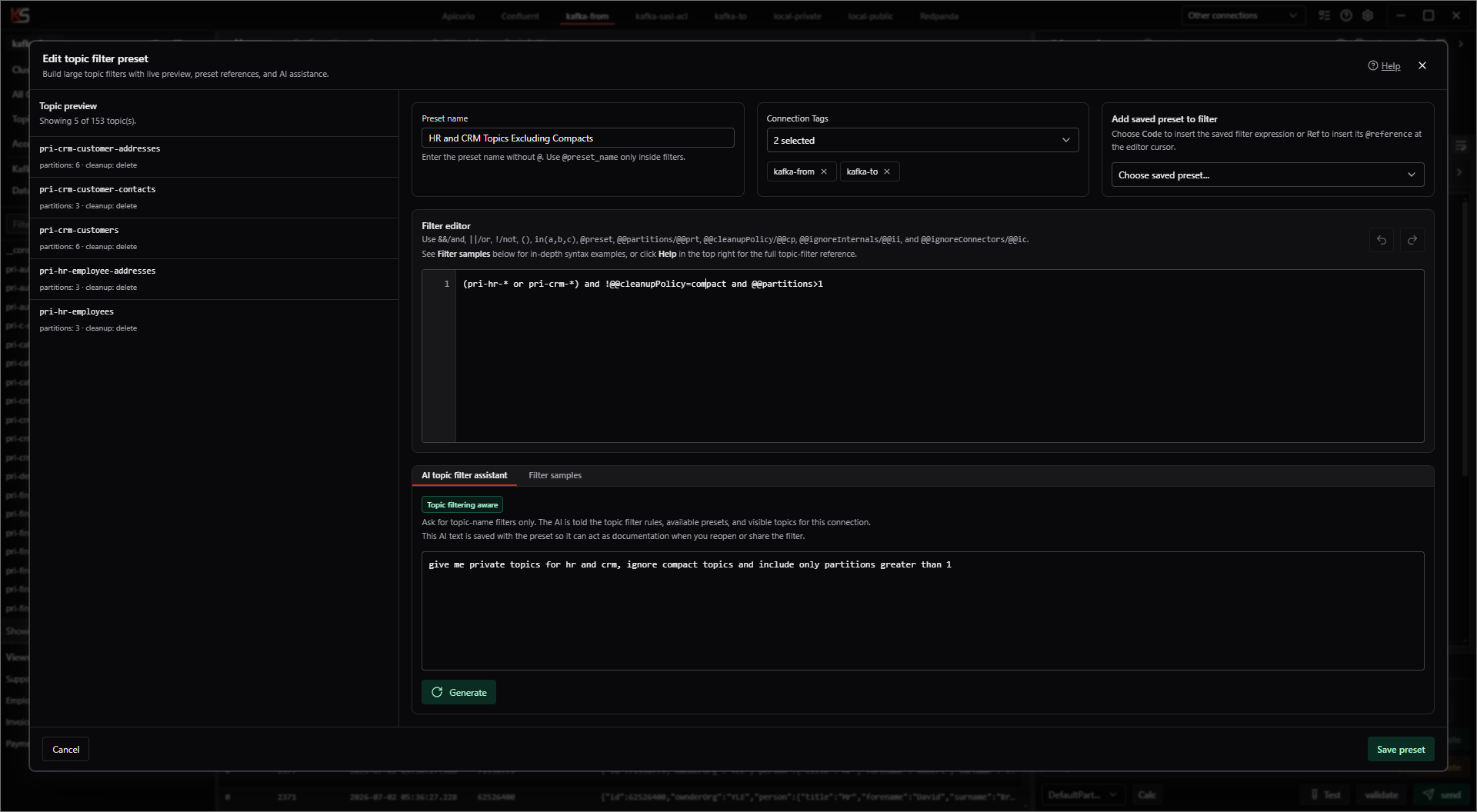This screenshot has width=1477, height=812.
Task: Click the help circle icon in the main window header
Action: 1346,15
